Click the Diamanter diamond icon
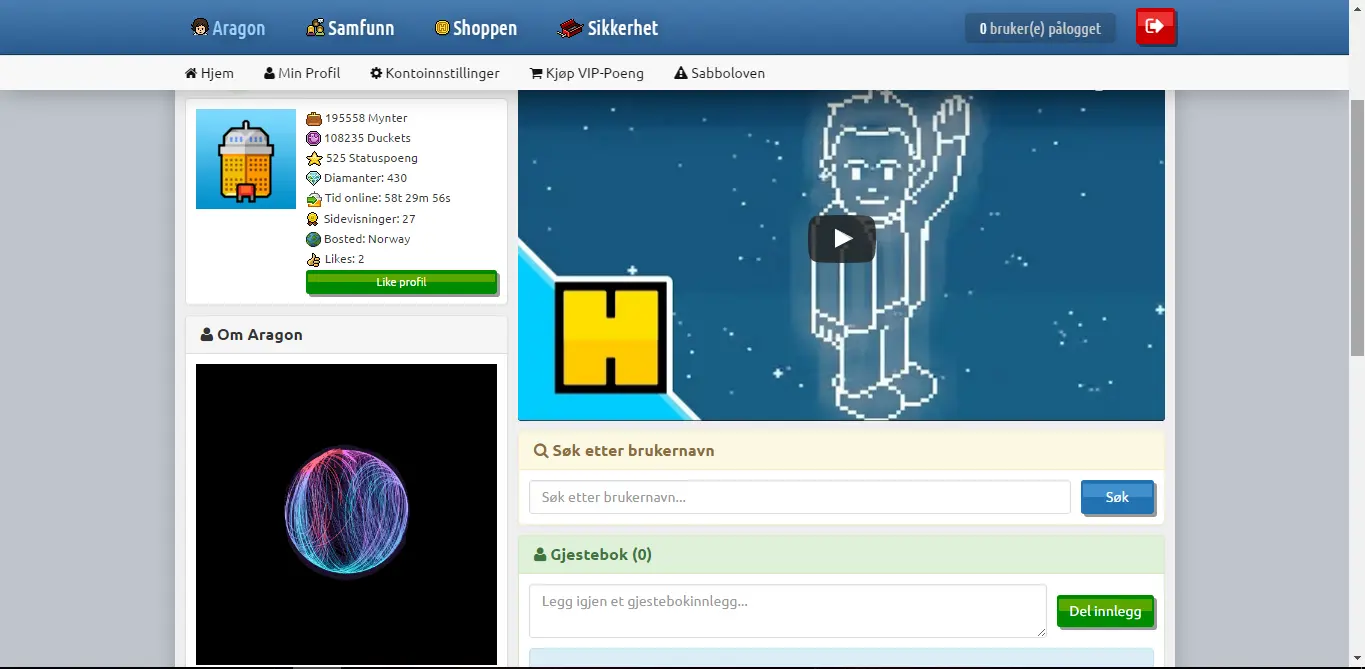 (314, 178)
